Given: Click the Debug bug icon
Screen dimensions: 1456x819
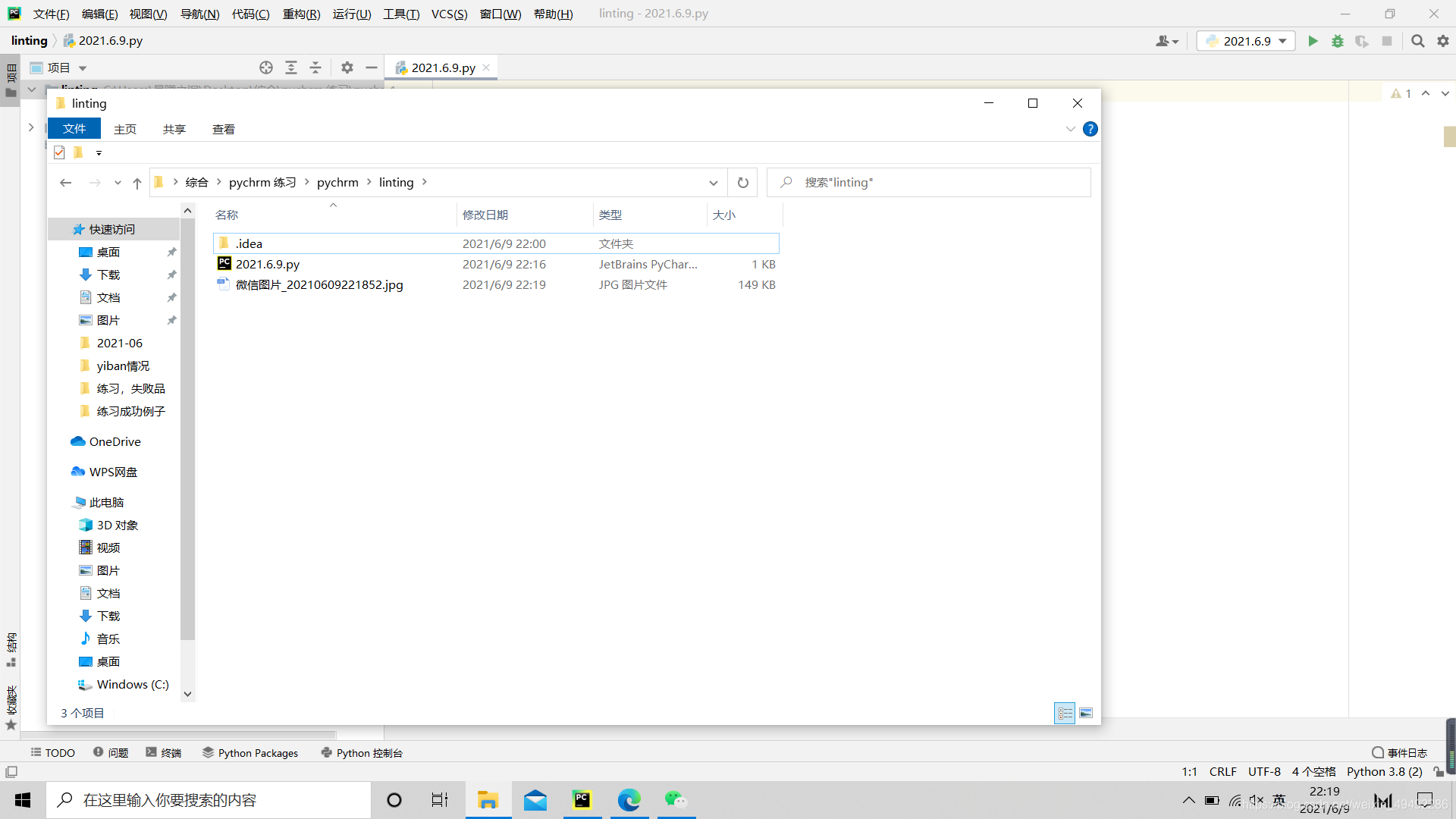Looking at the screenshot, I should 1338,41.
